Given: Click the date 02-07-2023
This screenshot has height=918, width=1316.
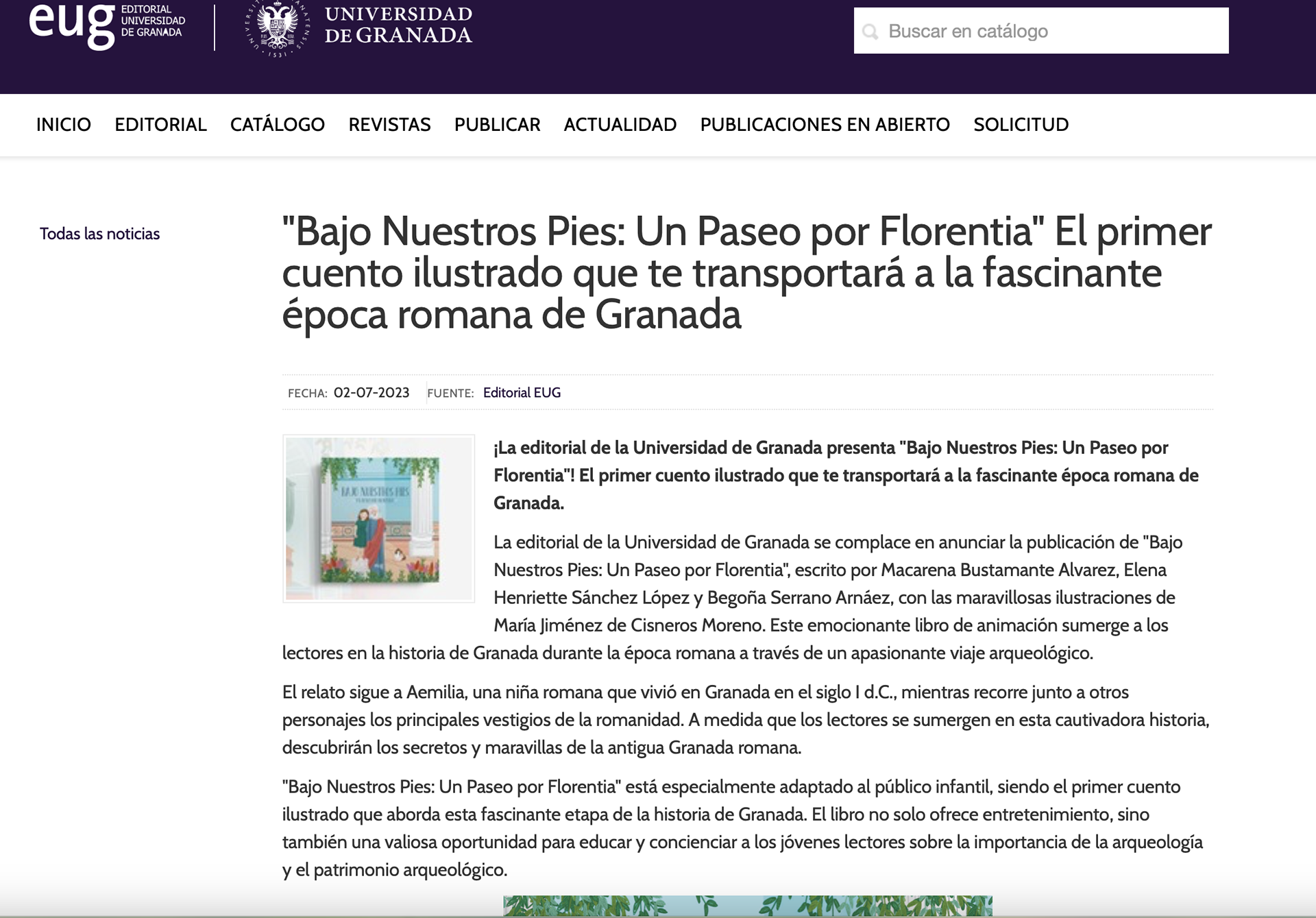Looking at the screenshot, I should (x=371, y=393).
